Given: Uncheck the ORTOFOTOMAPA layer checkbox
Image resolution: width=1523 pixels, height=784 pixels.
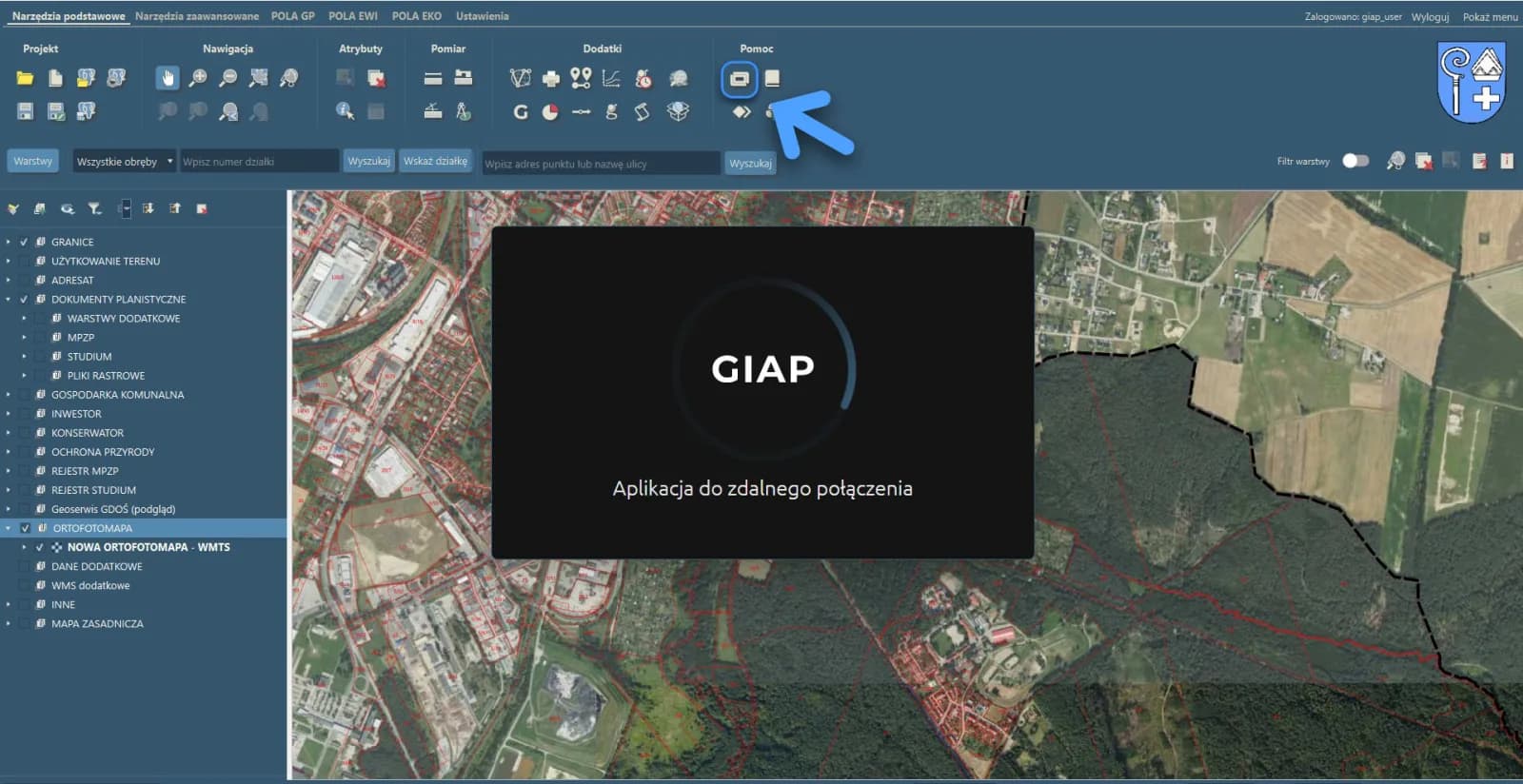Looking at the screenshot, I should tap(26, 528).
